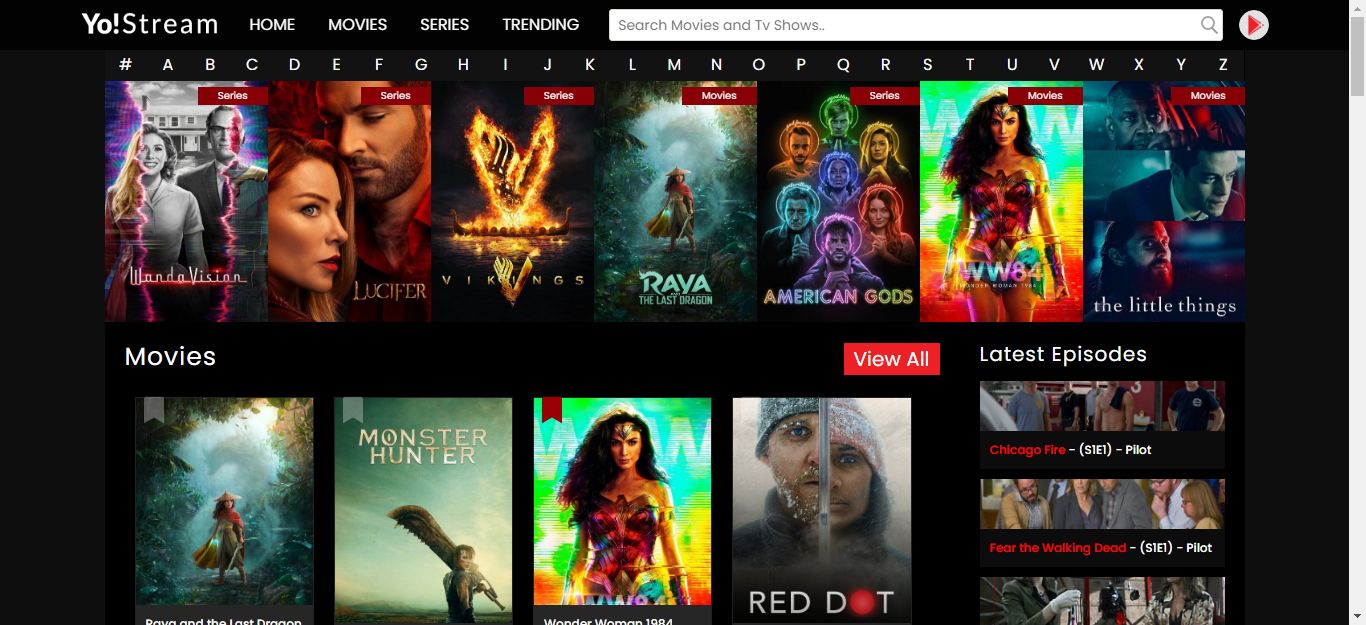1366x625 pixels.
Task: Filter titles by letter M
Action: tap(674, 64)
